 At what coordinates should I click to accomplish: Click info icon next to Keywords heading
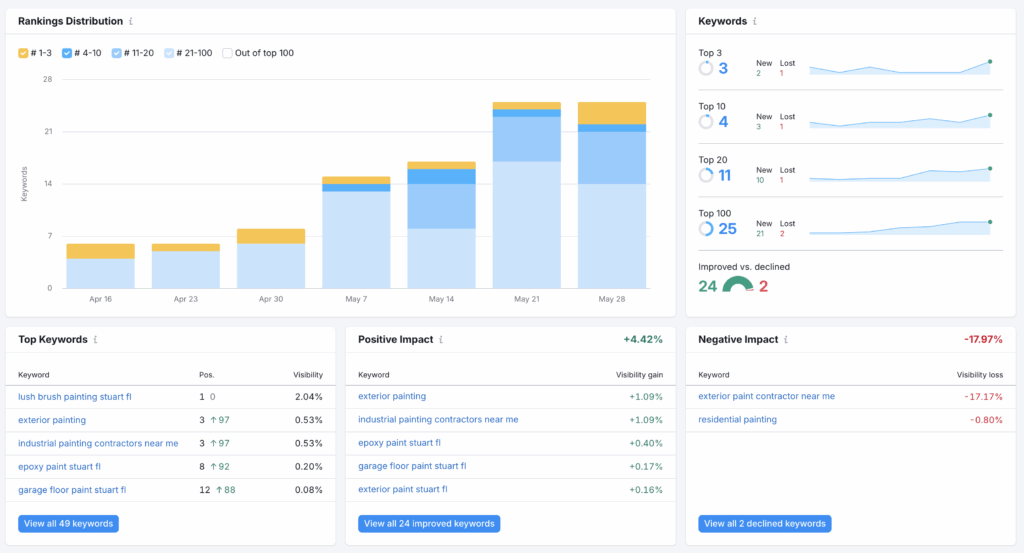(755, 21)
